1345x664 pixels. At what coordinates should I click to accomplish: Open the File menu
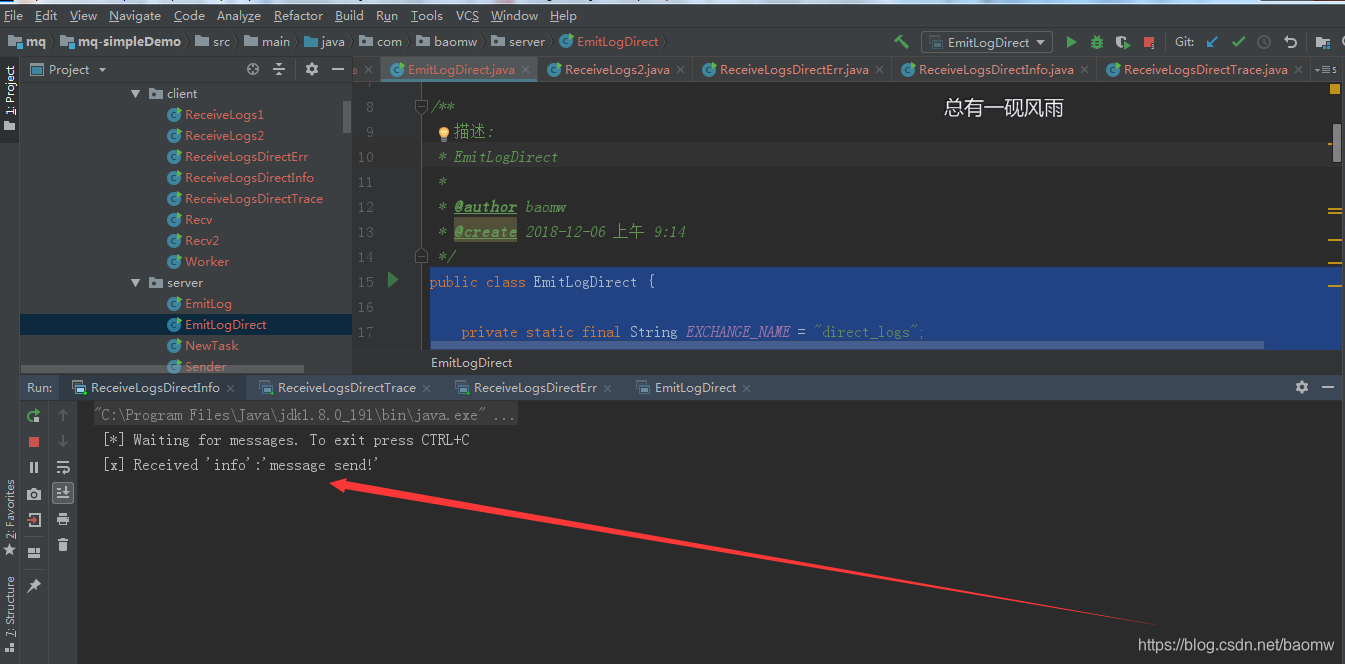[x=14, y=15]
